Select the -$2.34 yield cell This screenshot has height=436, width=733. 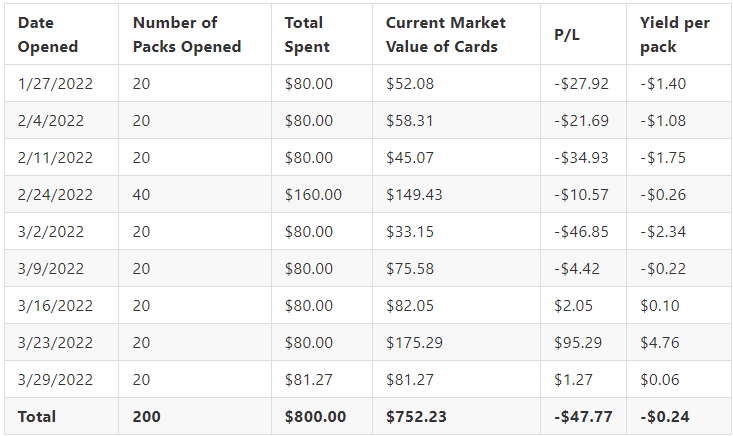(663, 231)
